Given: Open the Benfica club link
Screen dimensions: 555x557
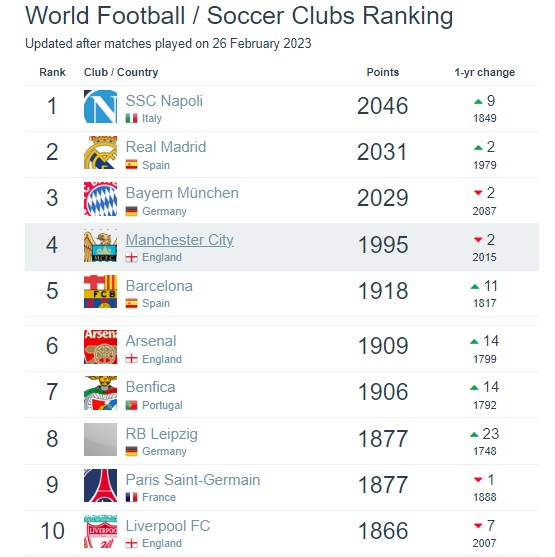Looking at the screenshot, I should [x=151, y=387].
